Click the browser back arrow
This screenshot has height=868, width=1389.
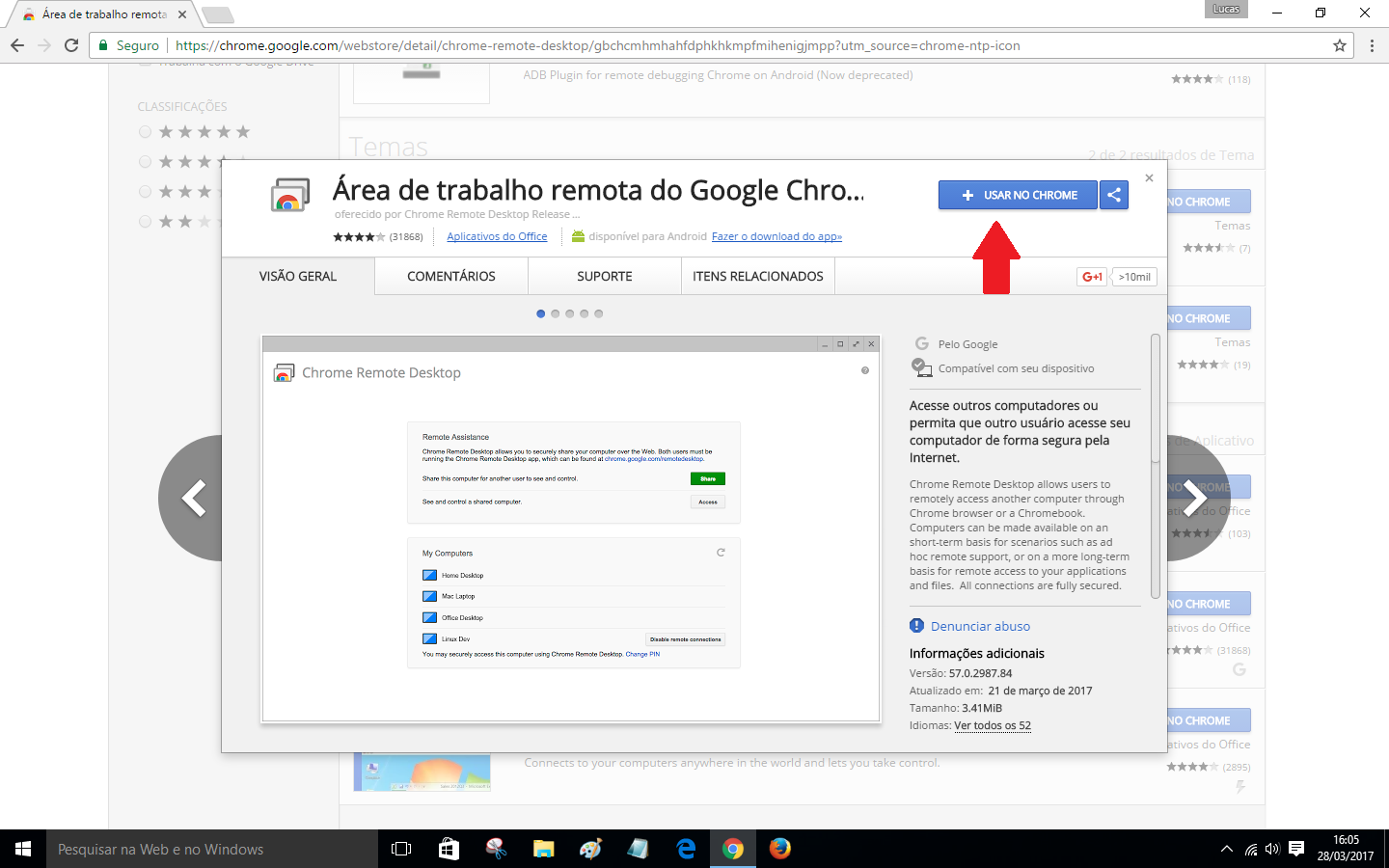(x=17, y=45)
